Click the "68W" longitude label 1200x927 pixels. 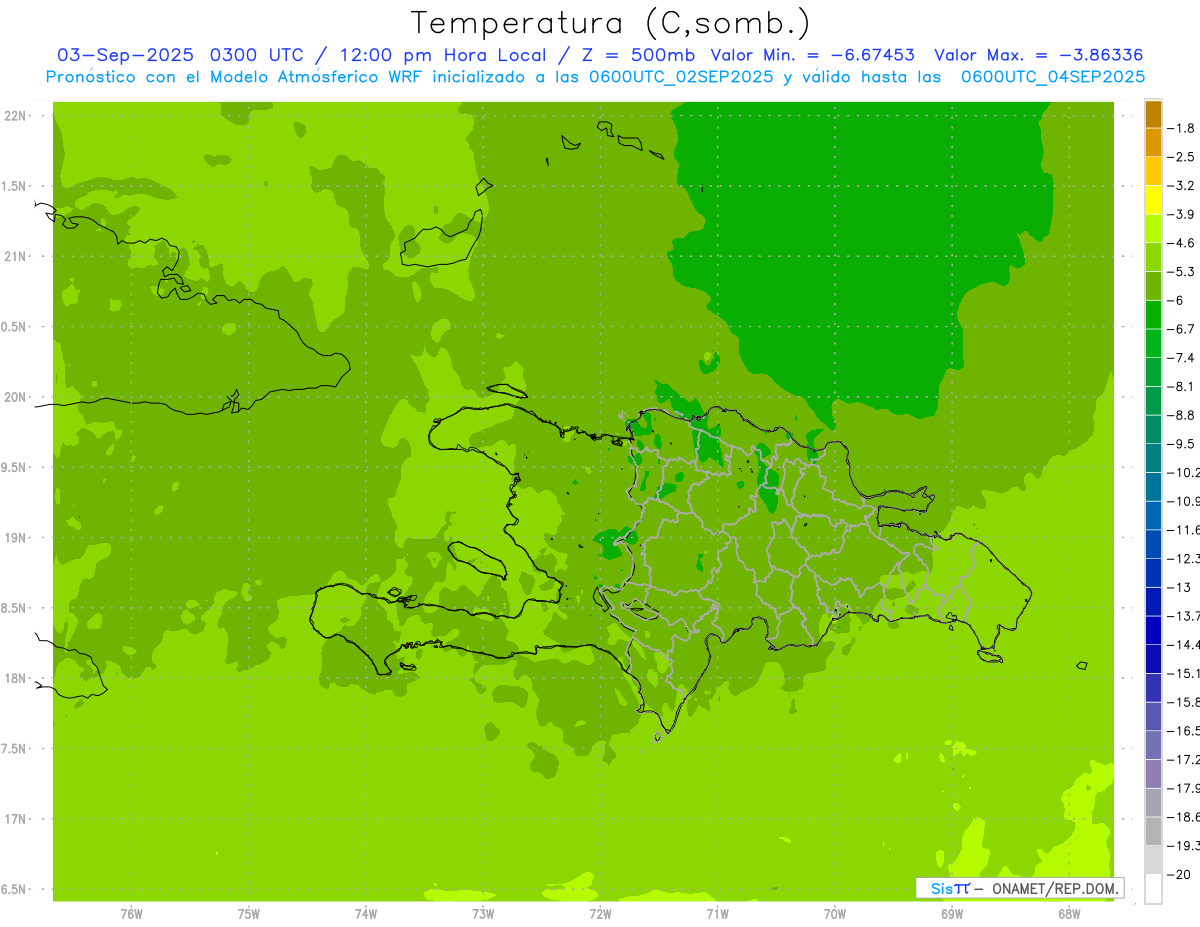coord(1069,914)
